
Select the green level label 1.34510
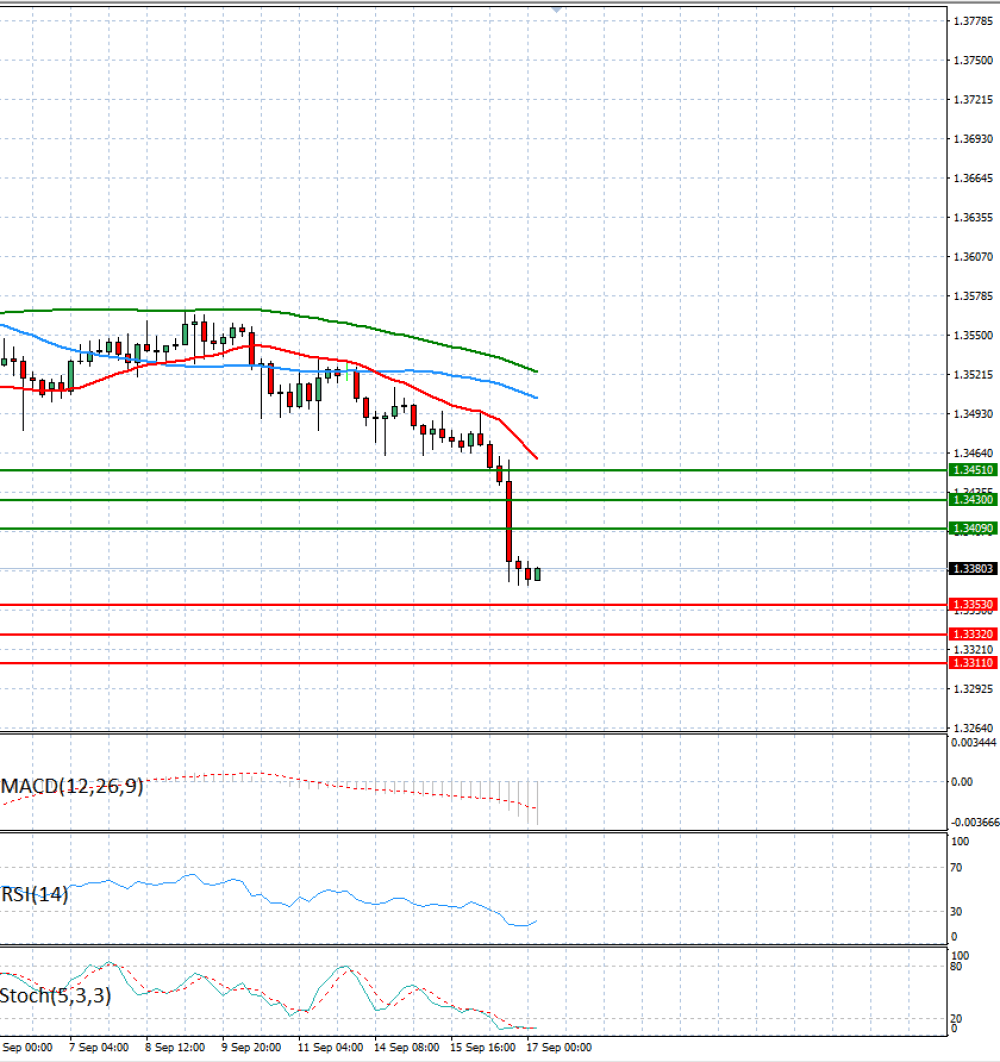[973, 470]
